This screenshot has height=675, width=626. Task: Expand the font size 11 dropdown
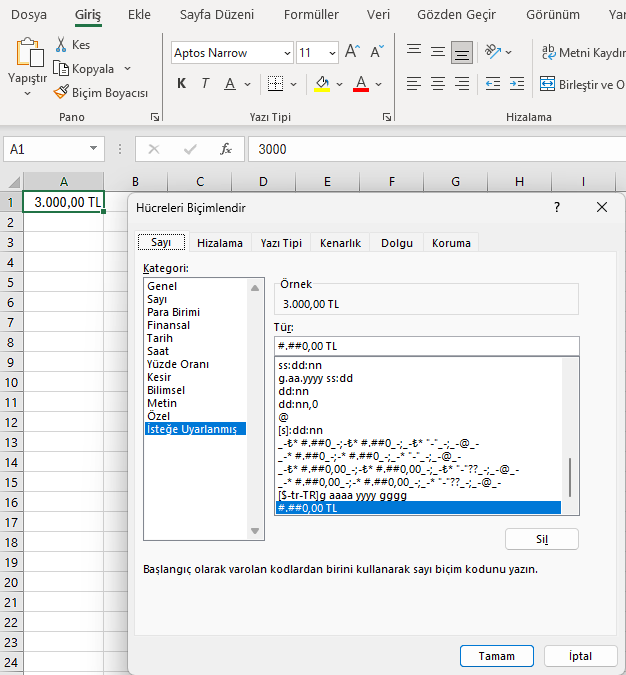click(x=332, y=53)
